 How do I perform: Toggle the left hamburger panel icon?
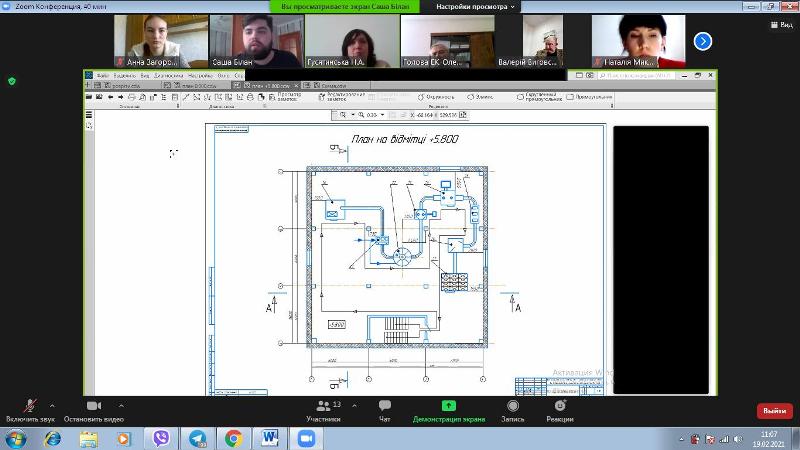click(89, 115)
